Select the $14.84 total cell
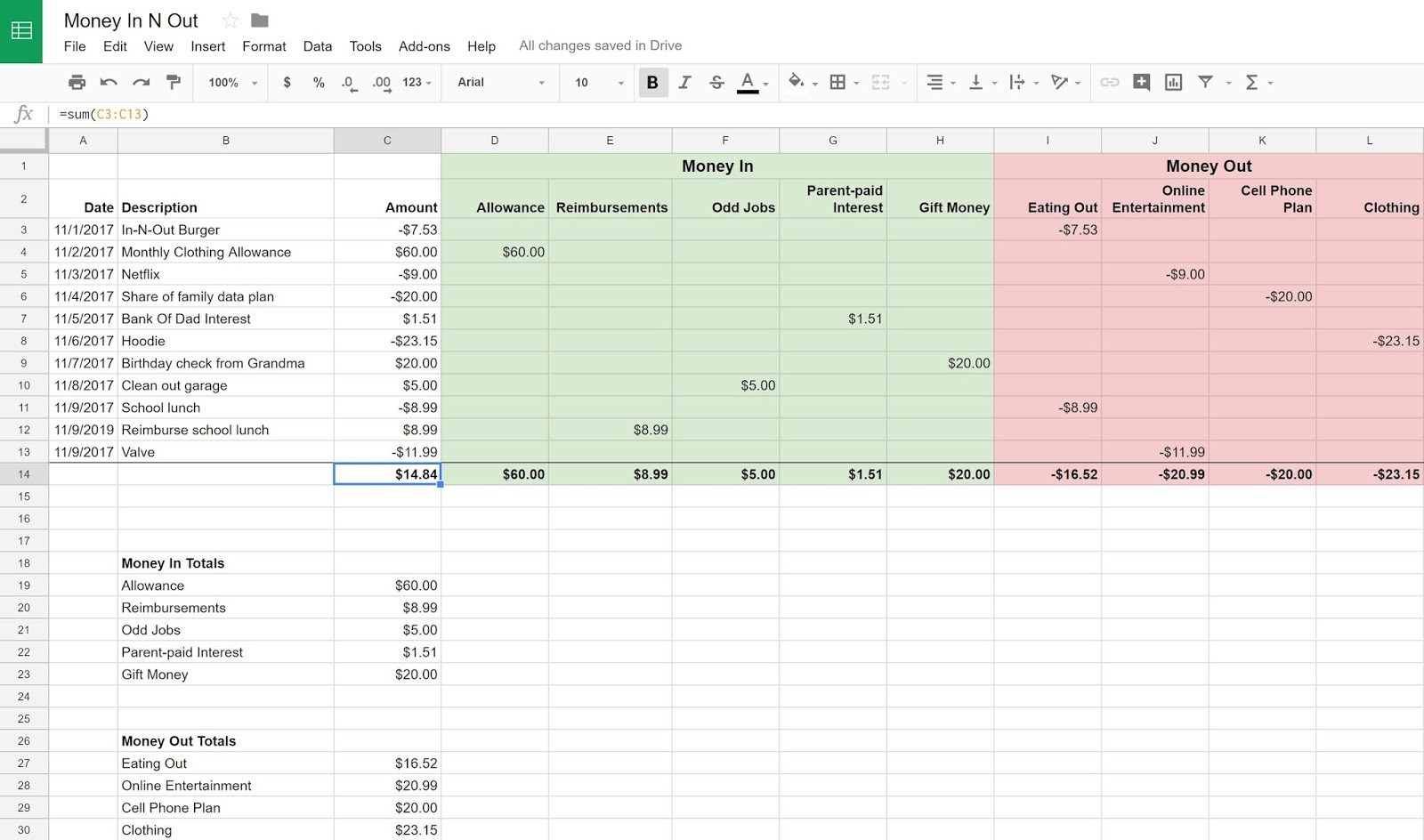 click(x=387, y=474)
